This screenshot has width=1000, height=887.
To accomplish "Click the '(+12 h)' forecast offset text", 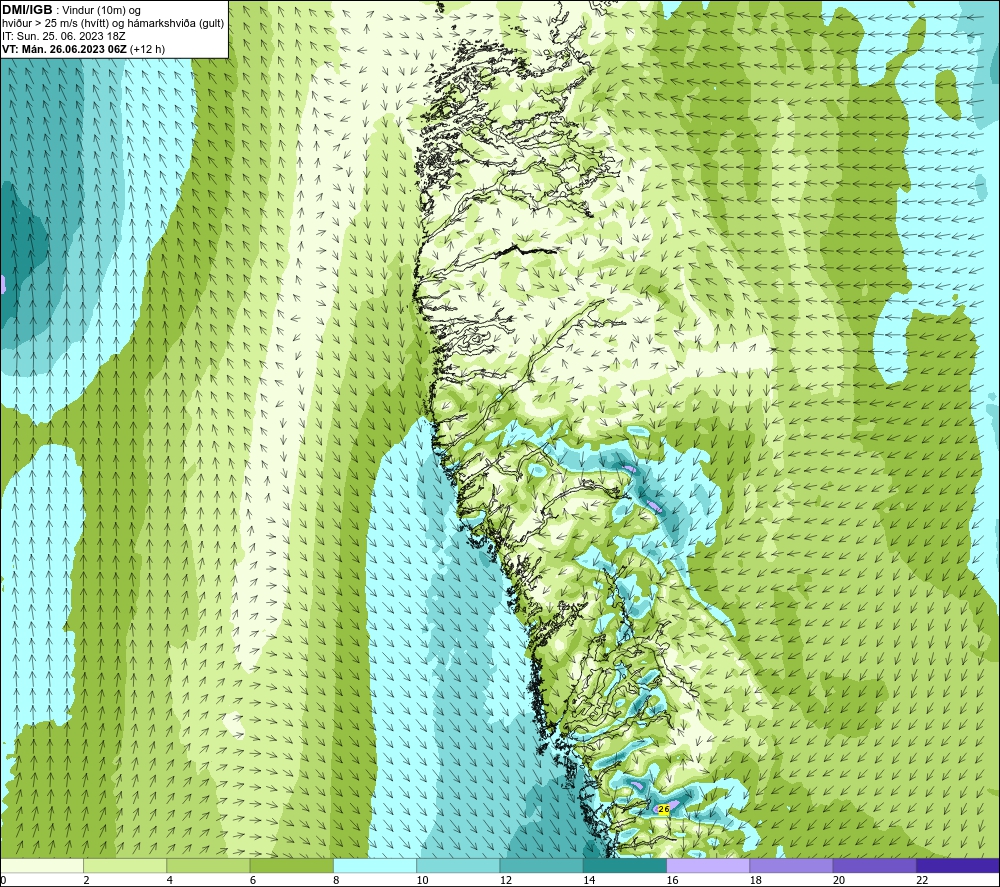I will click(147, 49).
